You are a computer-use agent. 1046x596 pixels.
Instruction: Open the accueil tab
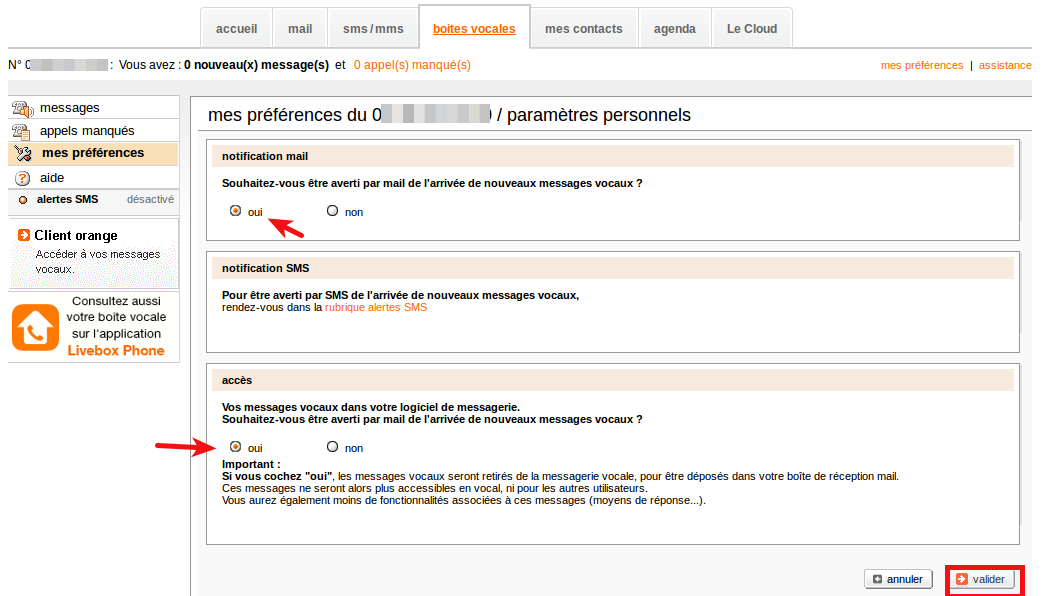coord(236,29)
